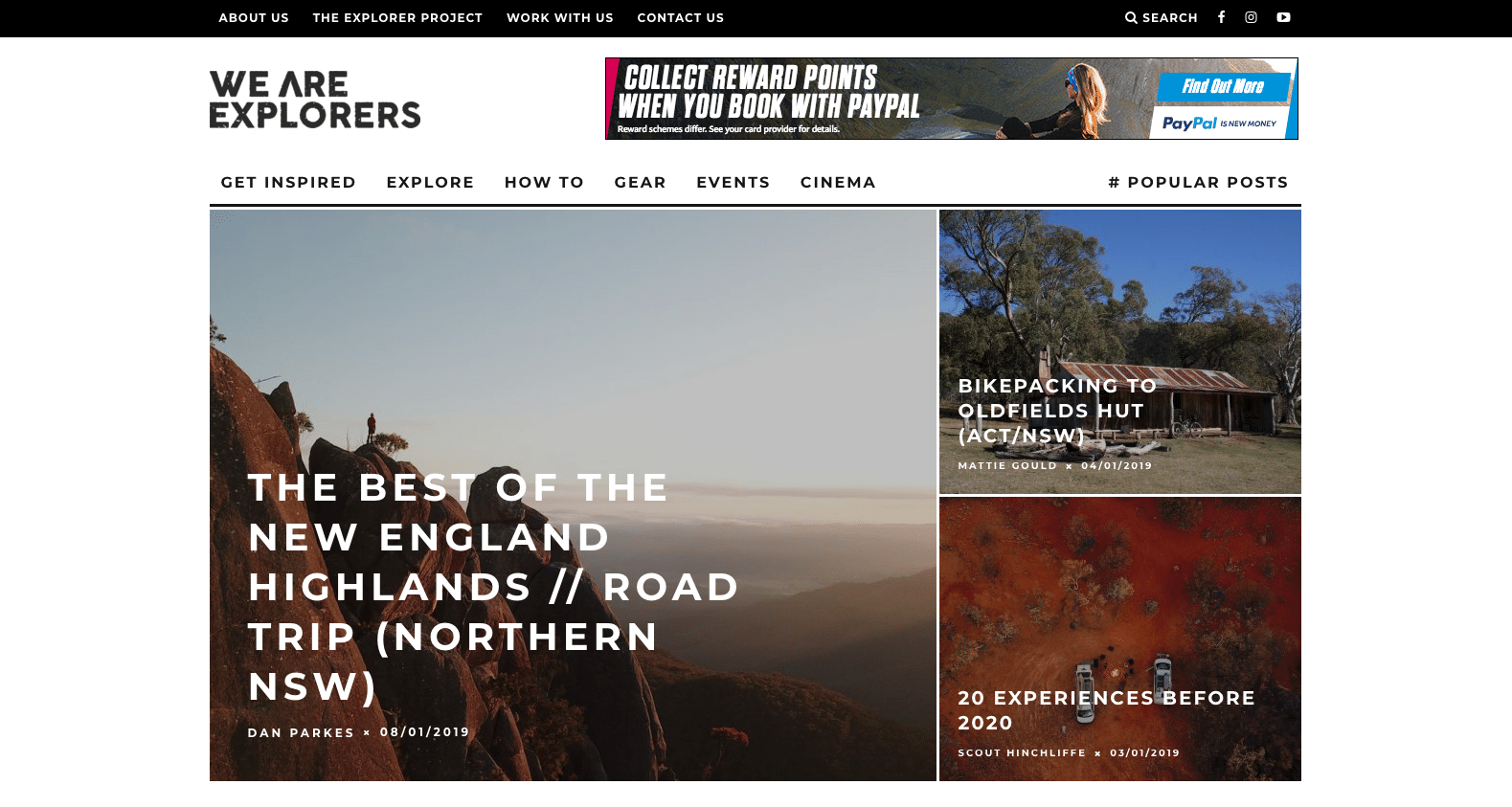The height and width of the screenshot is (807, 1512).
Task: Open the Contact Us page
Action: click(x=681, y=18)
